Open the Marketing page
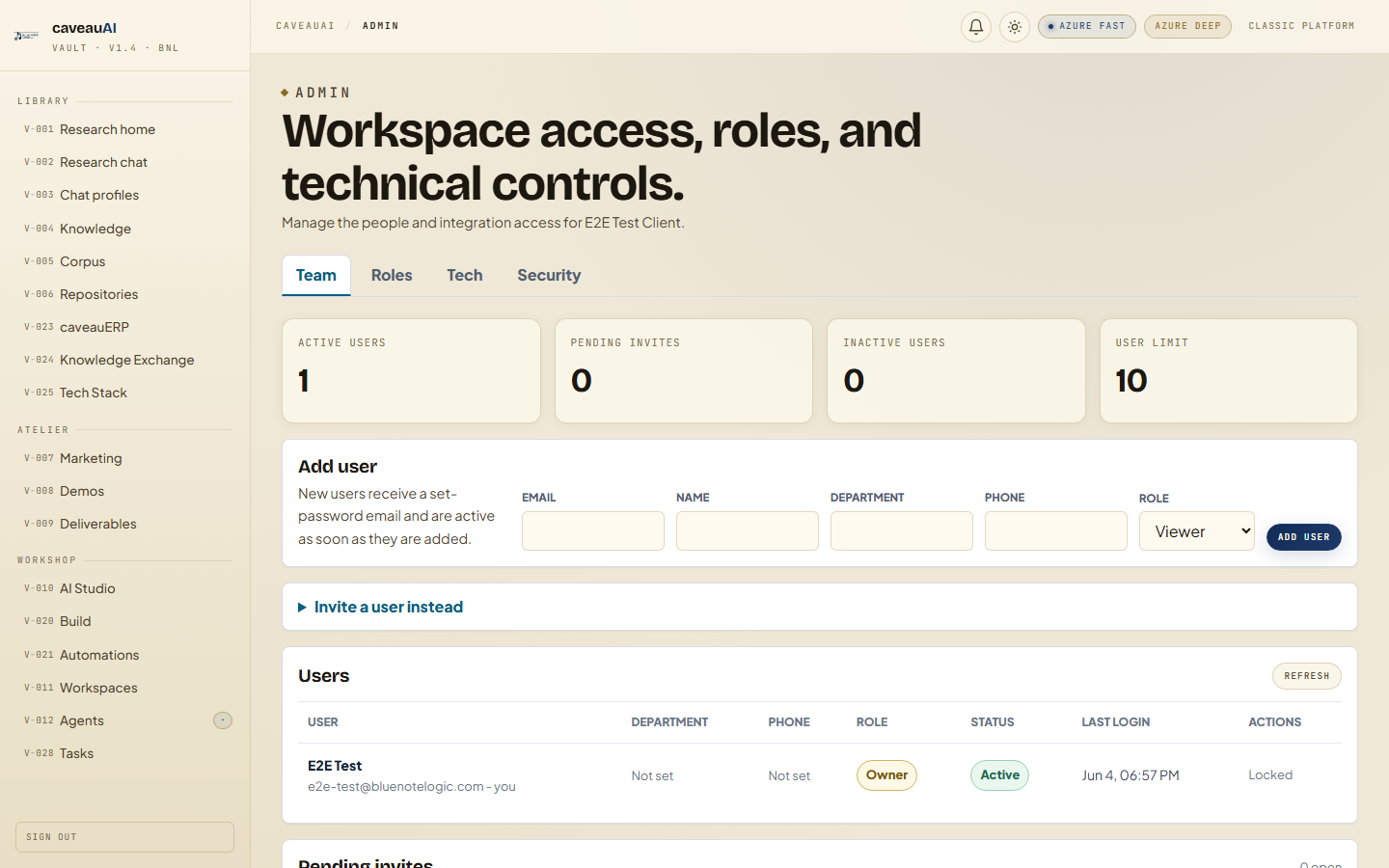 coord(124,458)
